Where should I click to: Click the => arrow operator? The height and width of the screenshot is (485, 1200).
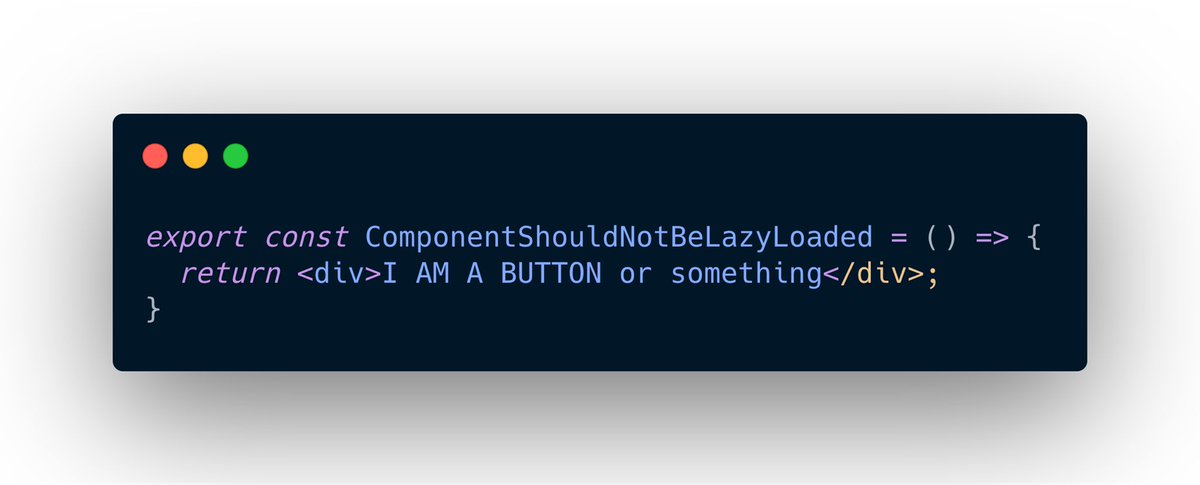click(x=1005, y=239)
